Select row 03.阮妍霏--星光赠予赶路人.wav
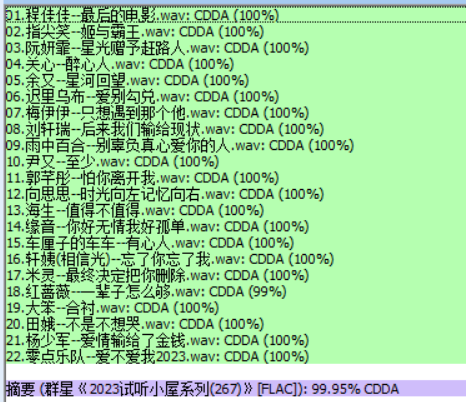This screenshot has height=402, width=466. pos(236,48)
